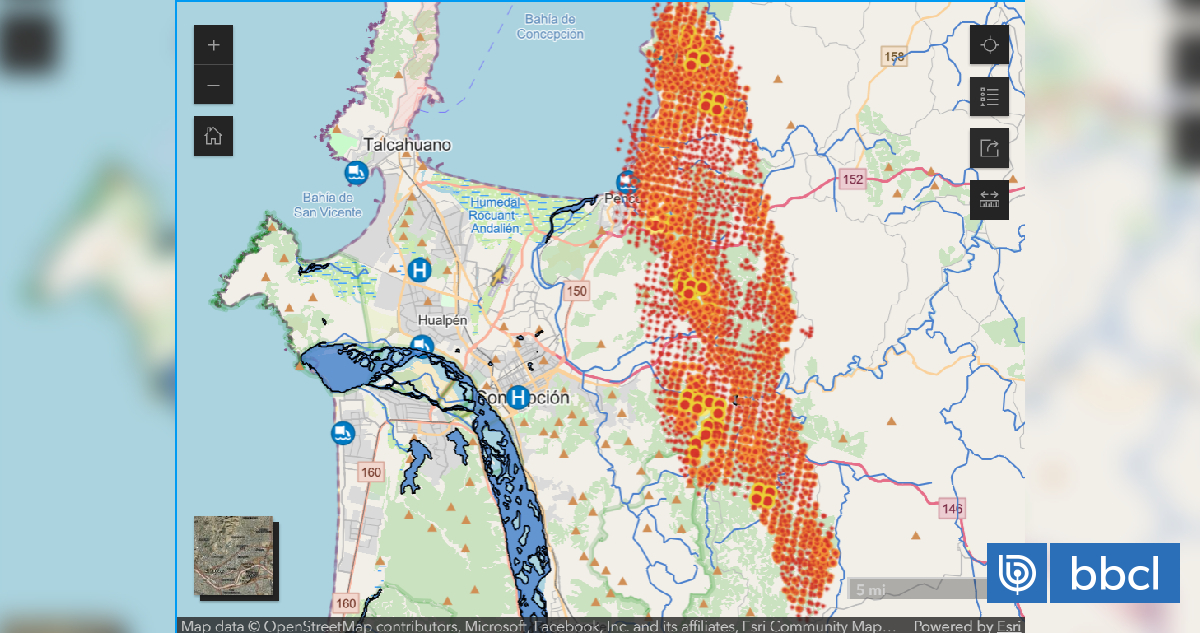Reset map to default home view
This screenshot has height=633, width=1200.
point(213,136)
